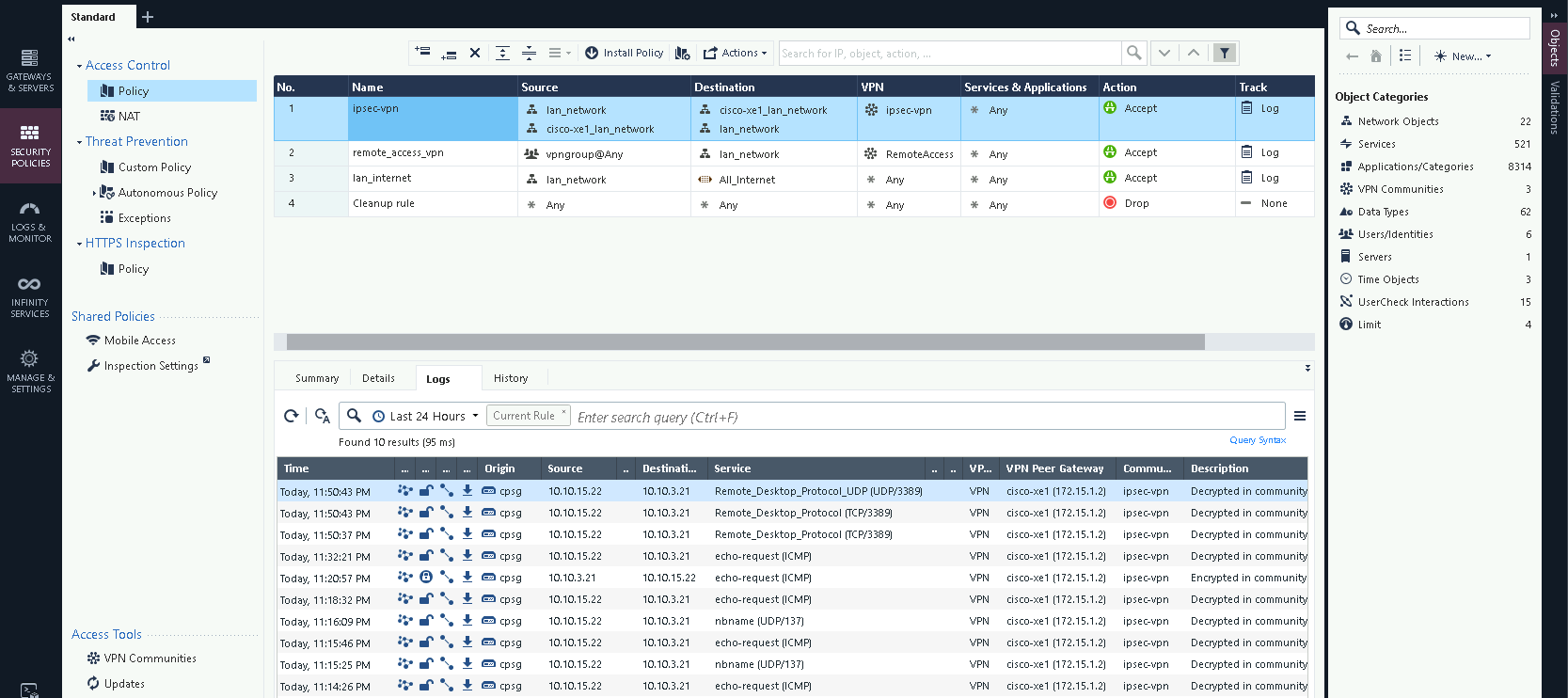1568x698 pixels.
Task: Click the object list view icon
Action: [x=1404, y=56]
